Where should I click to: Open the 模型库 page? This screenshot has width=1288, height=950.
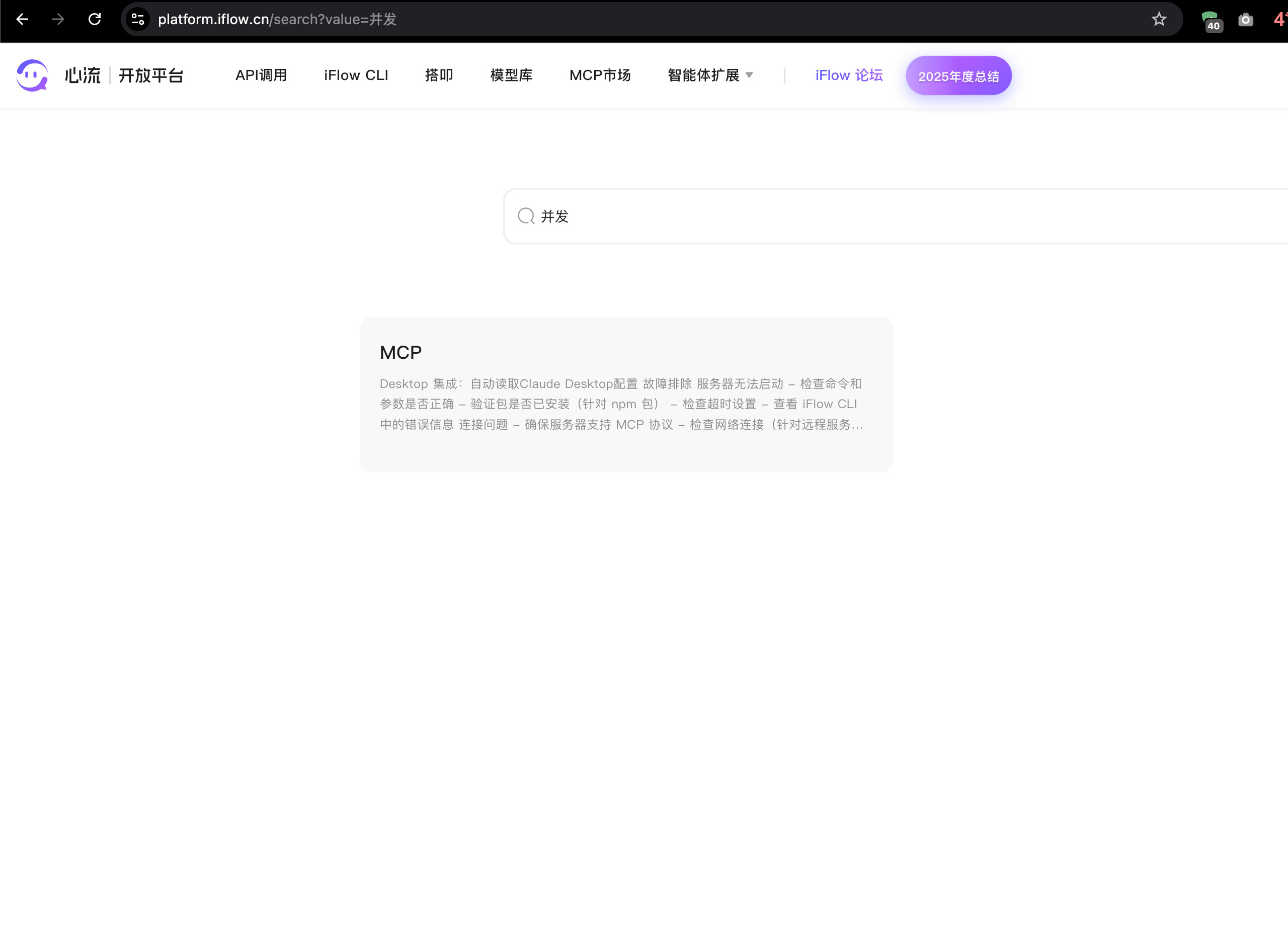tap(511, 75)
